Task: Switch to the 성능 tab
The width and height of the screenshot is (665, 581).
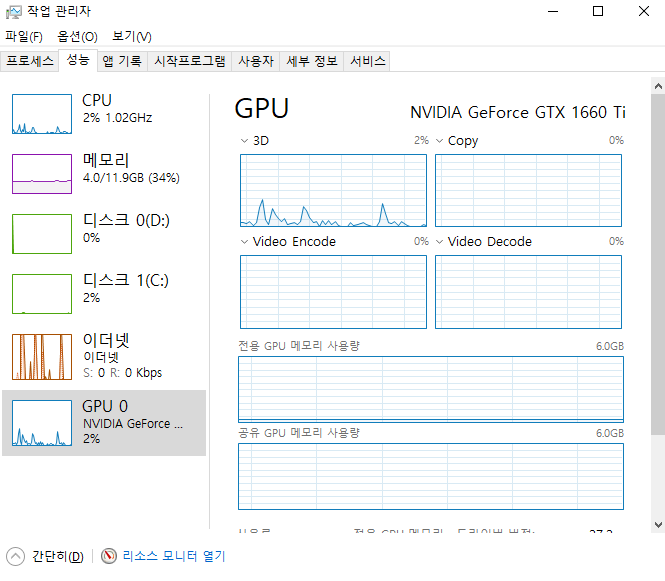Action: point(78,60)
